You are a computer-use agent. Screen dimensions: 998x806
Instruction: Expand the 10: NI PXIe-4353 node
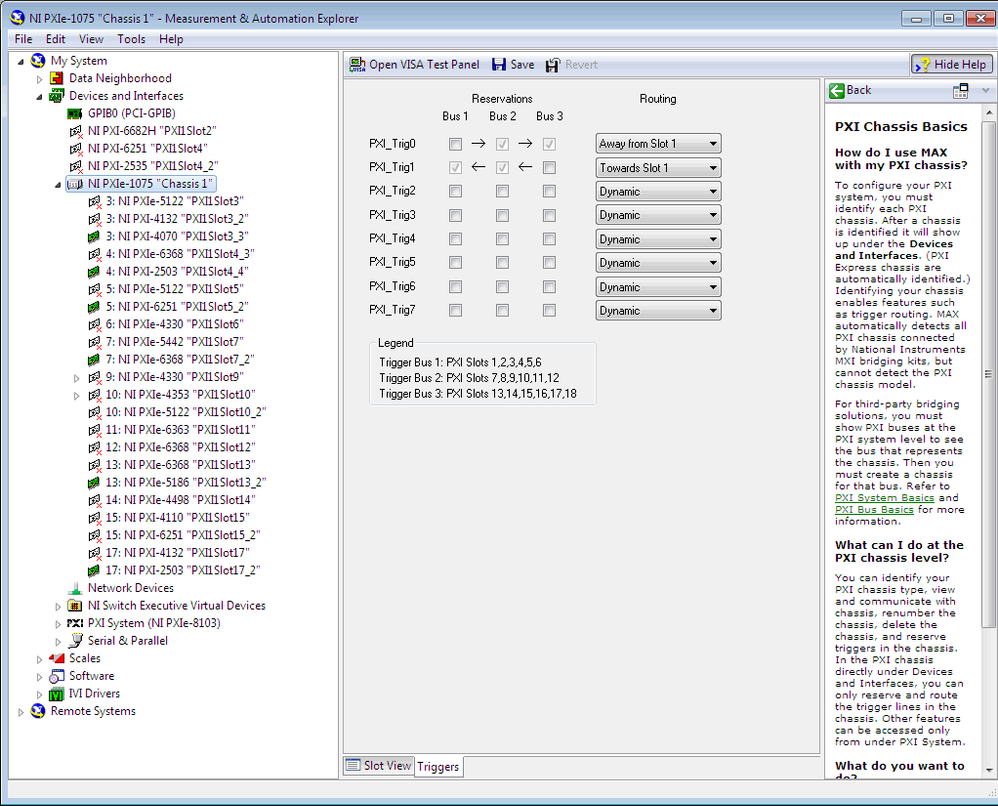(76, 396)
